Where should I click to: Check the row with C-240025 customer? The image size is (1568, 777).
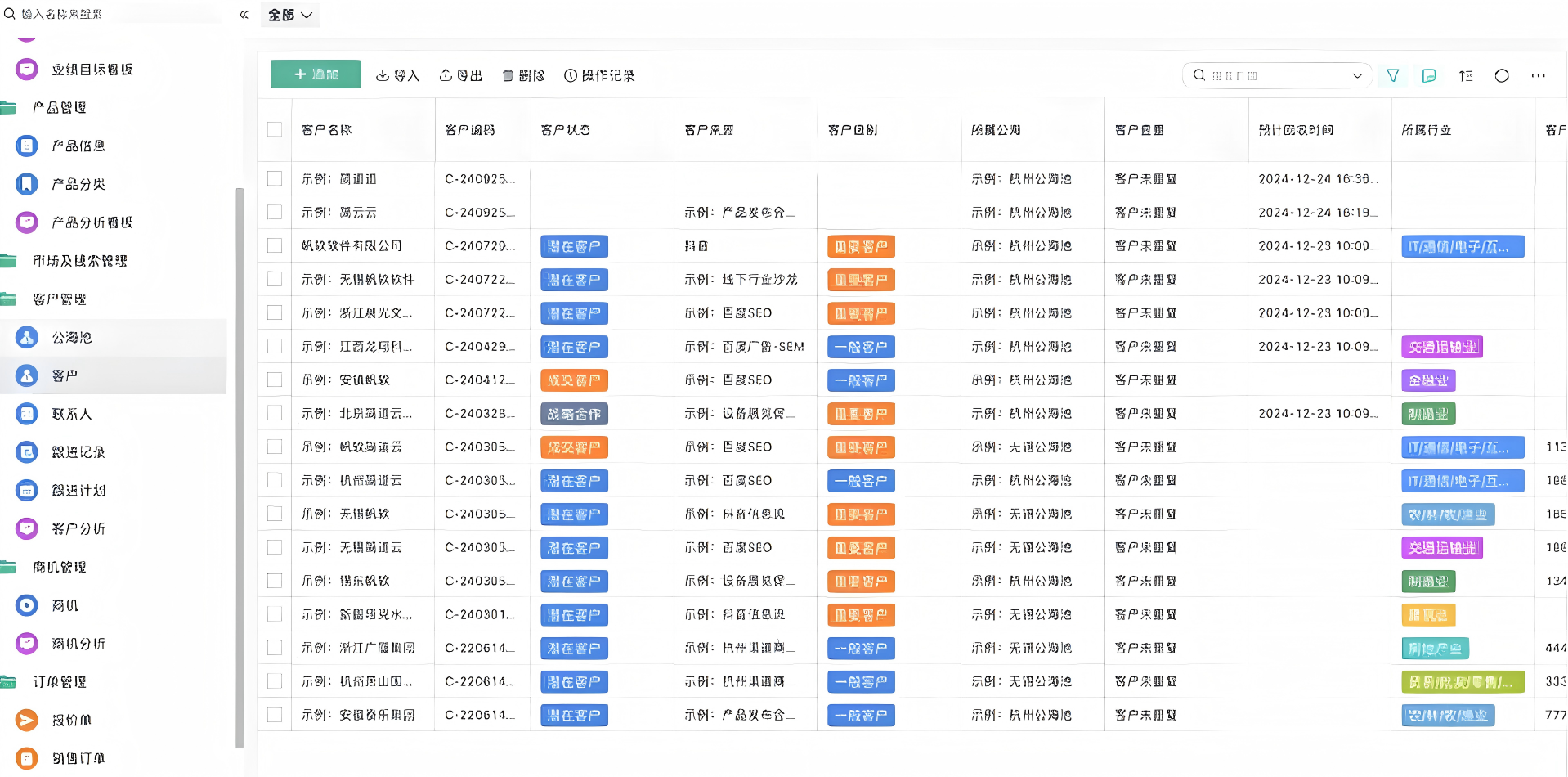point(275,178)
